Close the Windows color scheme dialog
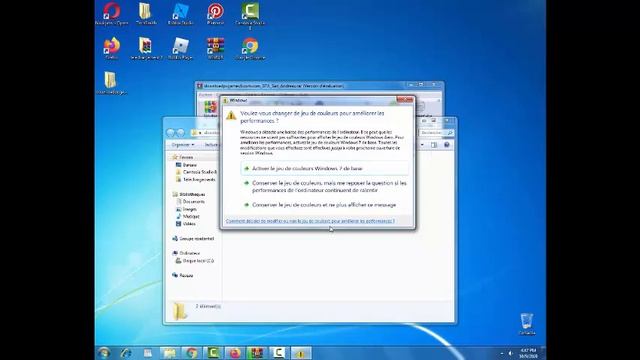 click(x=405, y=100)
